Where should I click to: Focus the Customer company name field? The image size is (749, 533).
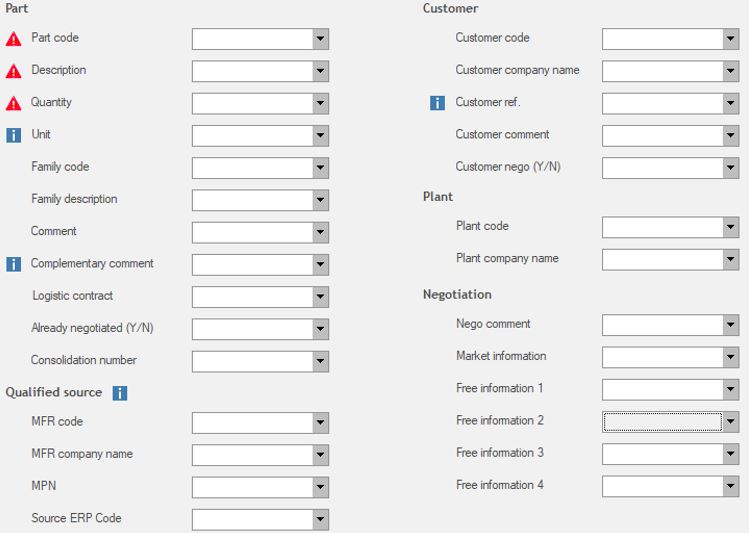click(662, 71)
